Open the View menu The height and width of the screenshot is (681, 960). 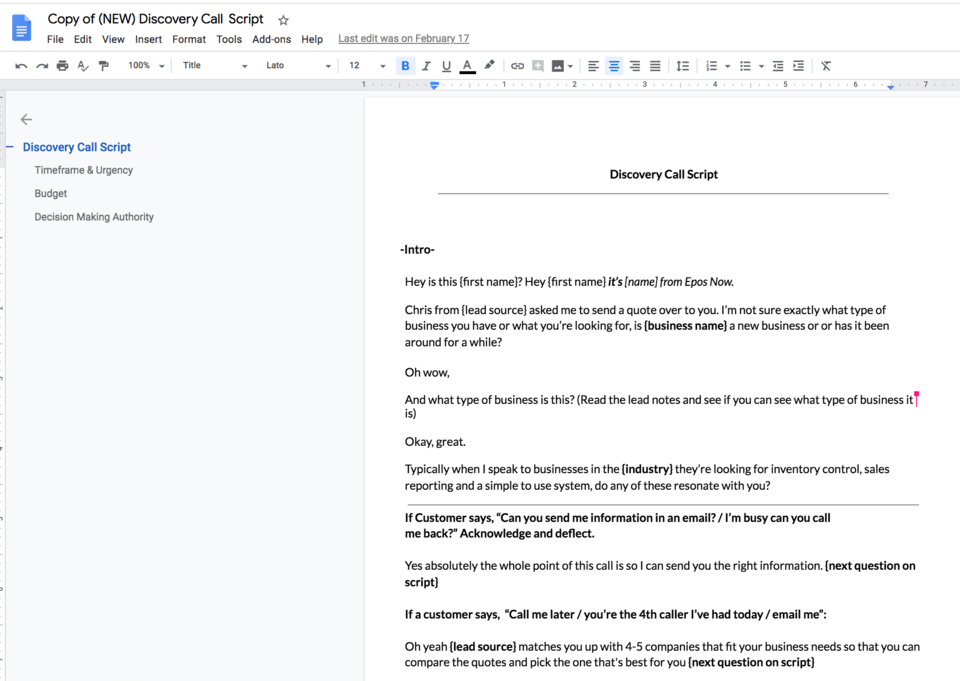pyautogui.click(x=113, y=39)
